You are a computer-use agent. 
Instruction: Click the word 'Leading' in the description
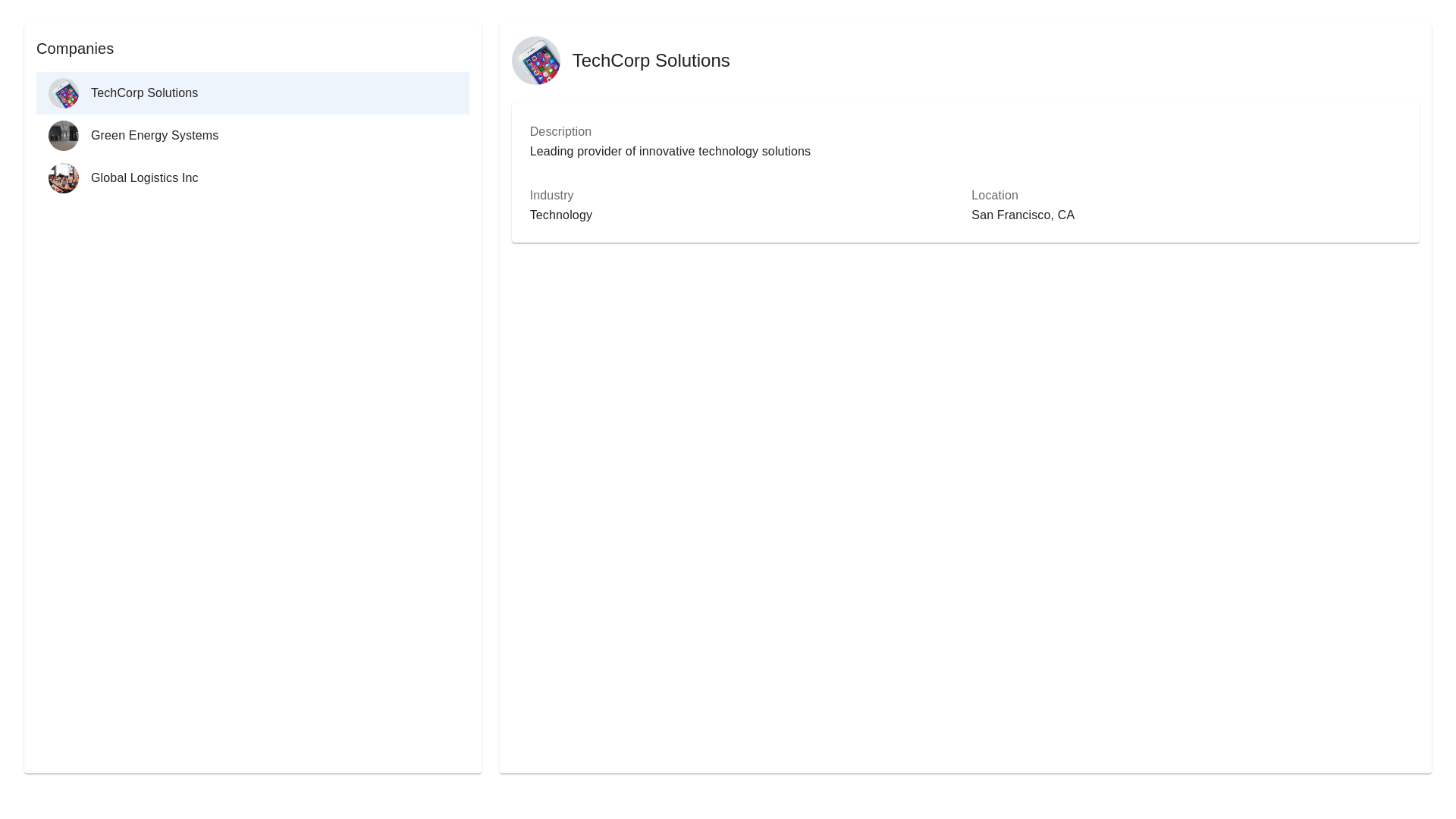551,152
